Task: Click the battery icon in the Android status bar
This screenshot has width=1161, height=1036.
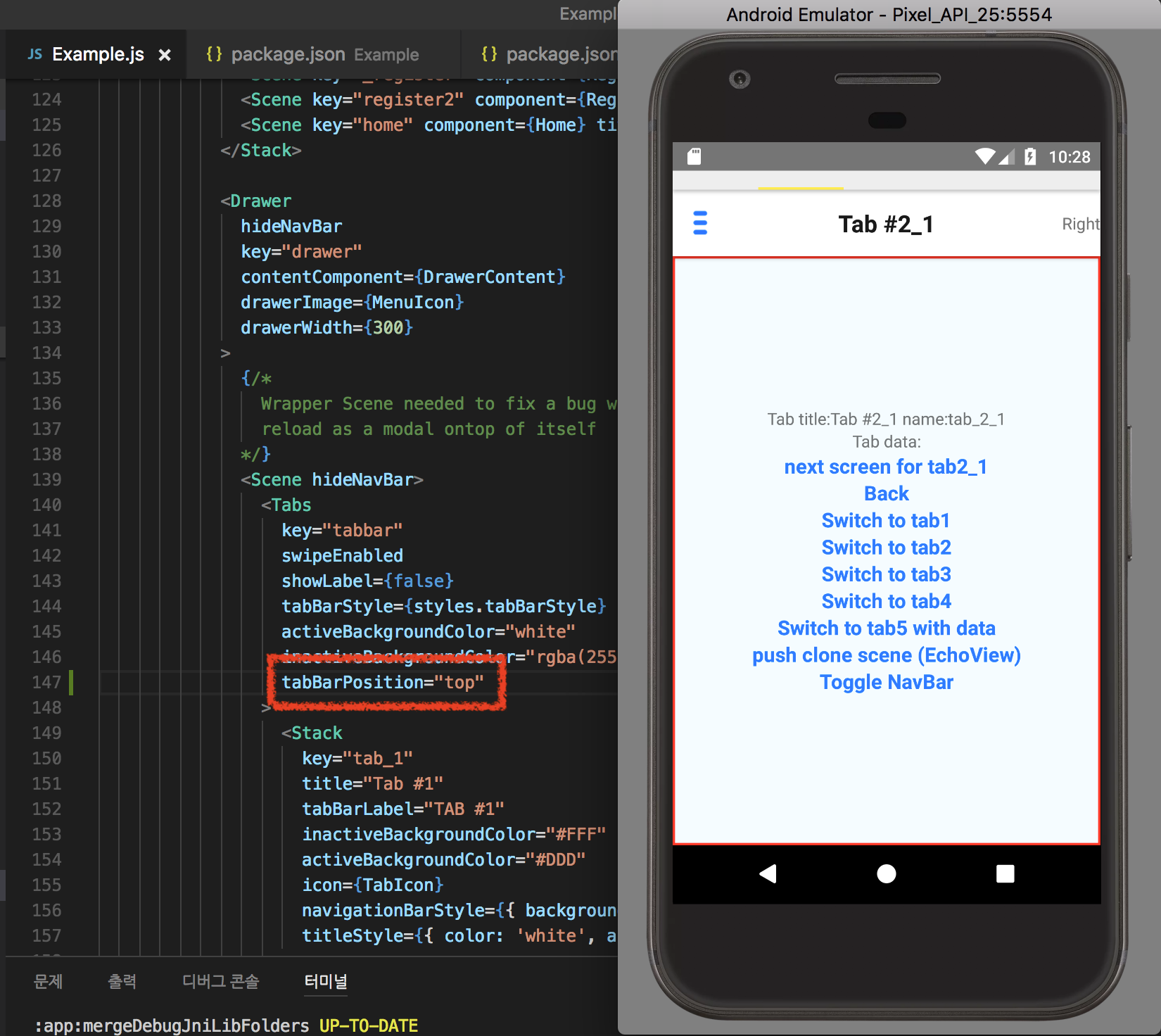Action: [x=1032, y=156]
